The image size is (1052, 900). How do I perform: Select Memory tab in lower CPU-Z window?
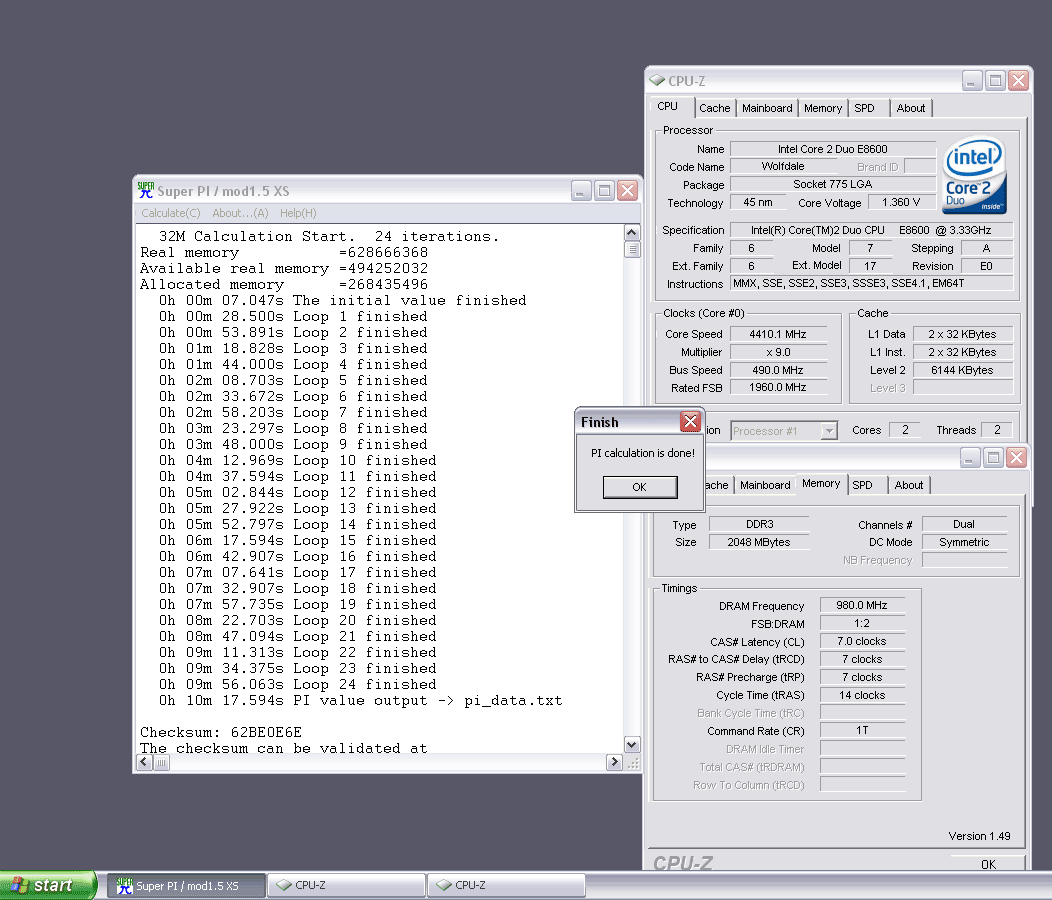[x=821, y=484]
